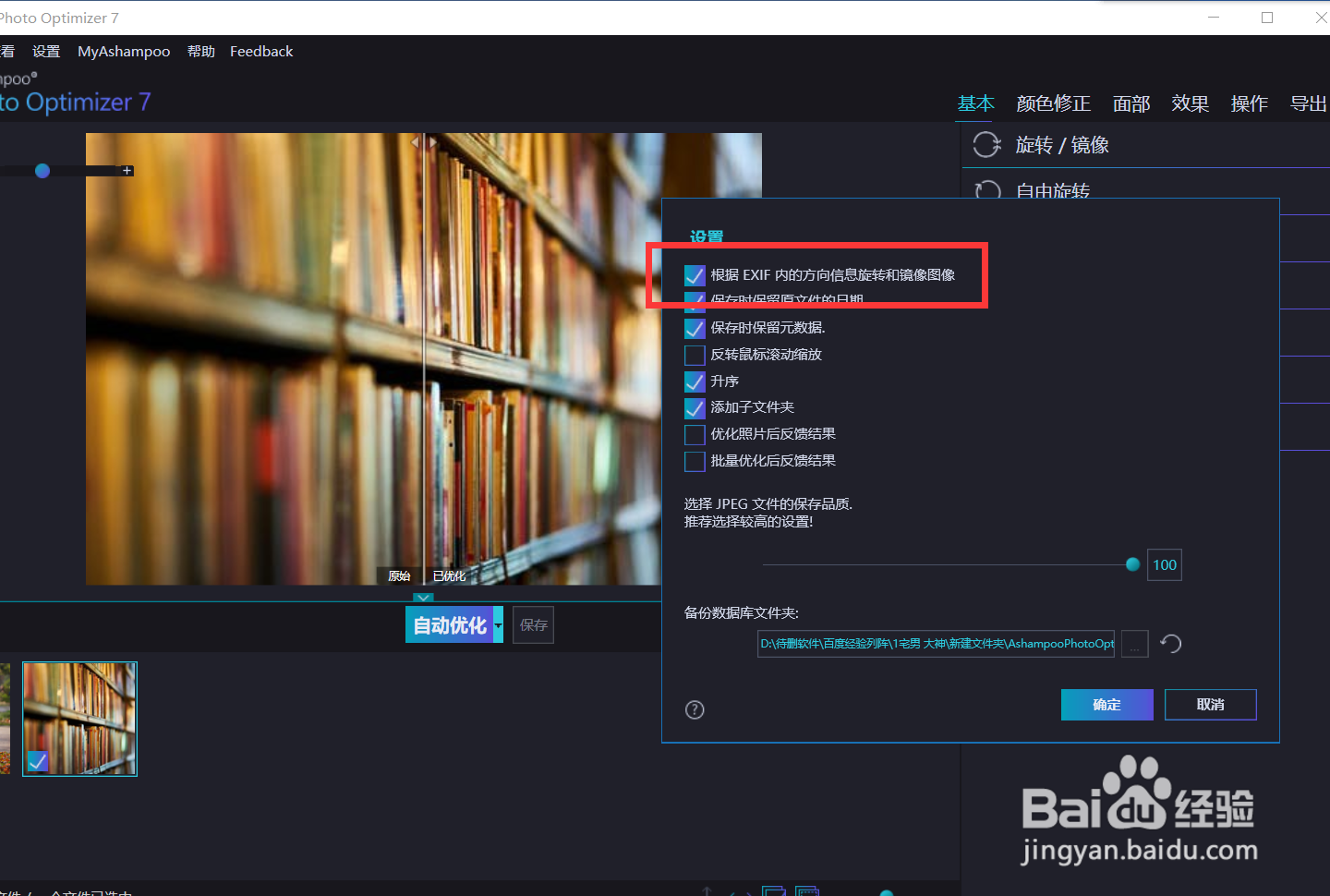Switch to the 颜色修正 tab
Image resolution: width=1330 pixels, height=896 pixels.
1053,103
